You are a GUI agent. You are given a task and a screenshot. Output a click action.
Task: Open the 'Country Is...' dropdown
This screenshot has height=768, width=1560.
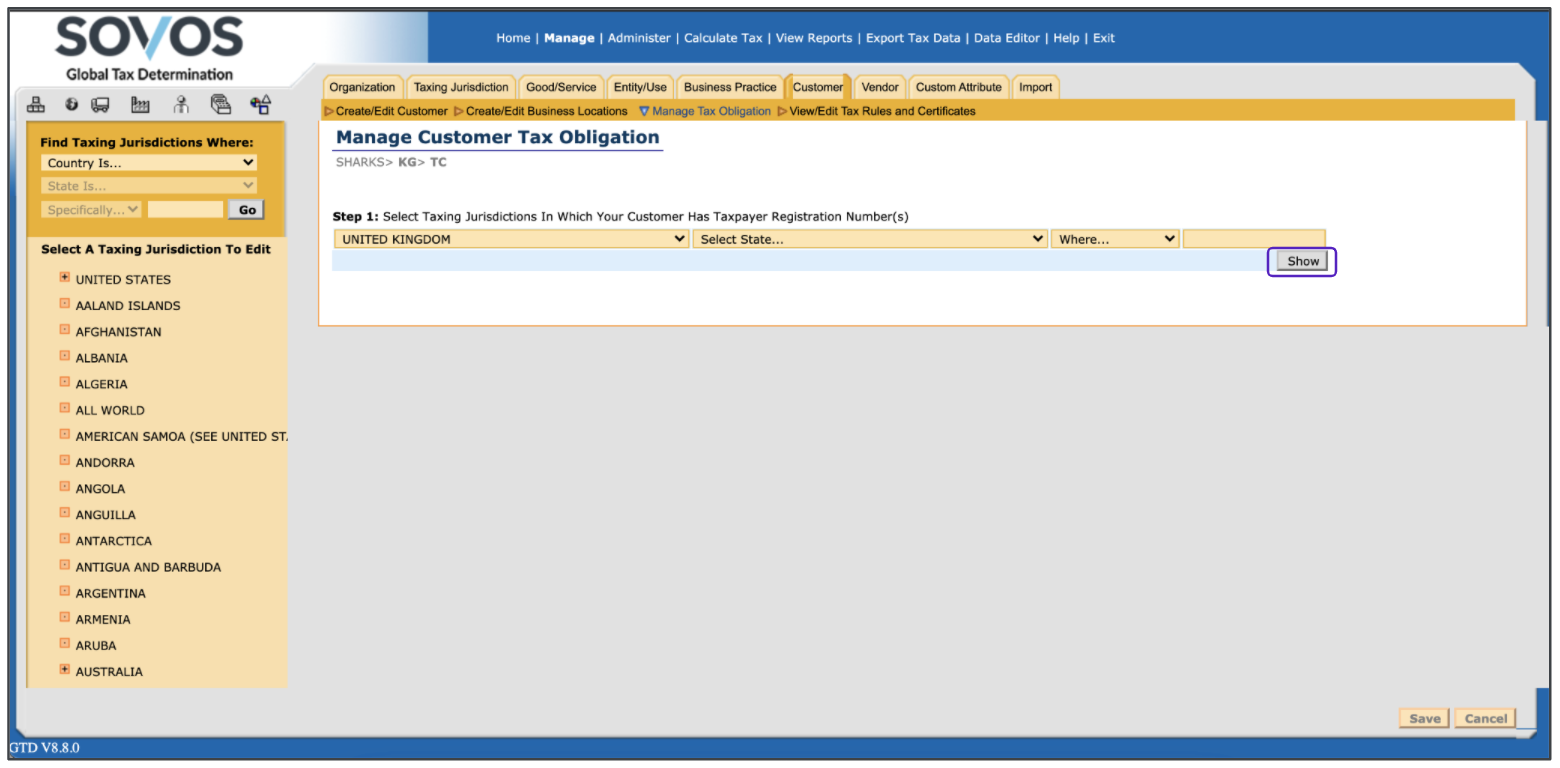pos(149,163)
